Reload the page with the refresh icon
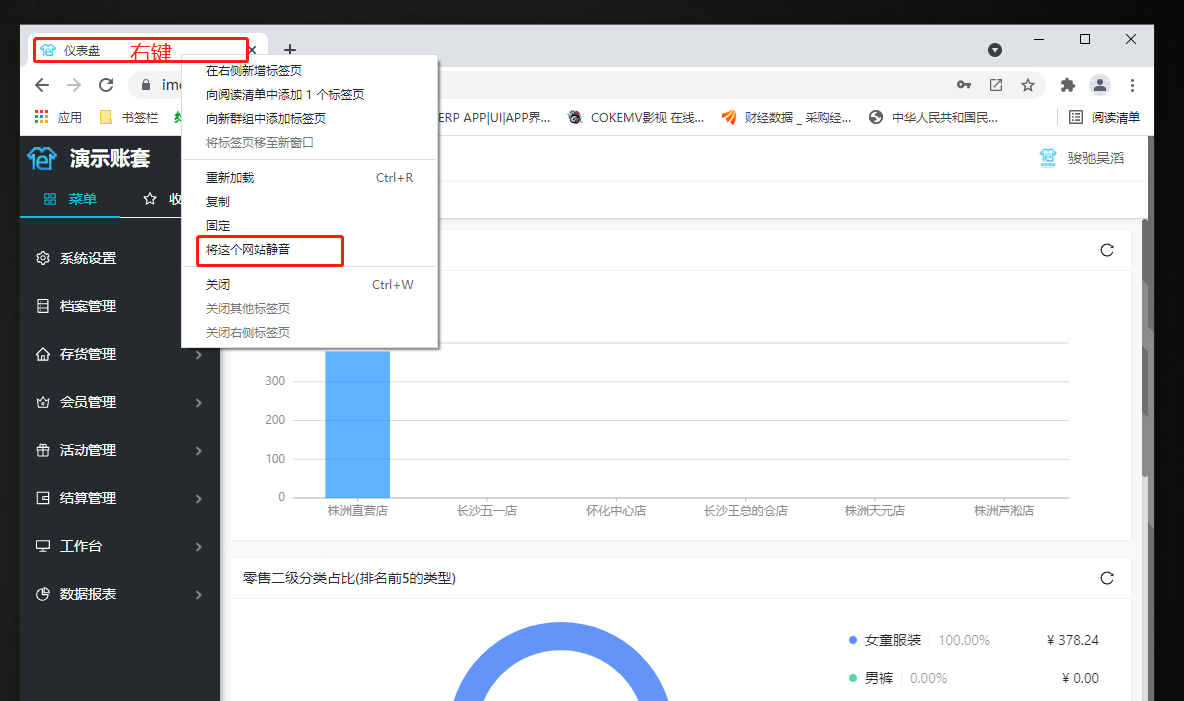 (106, 85)
